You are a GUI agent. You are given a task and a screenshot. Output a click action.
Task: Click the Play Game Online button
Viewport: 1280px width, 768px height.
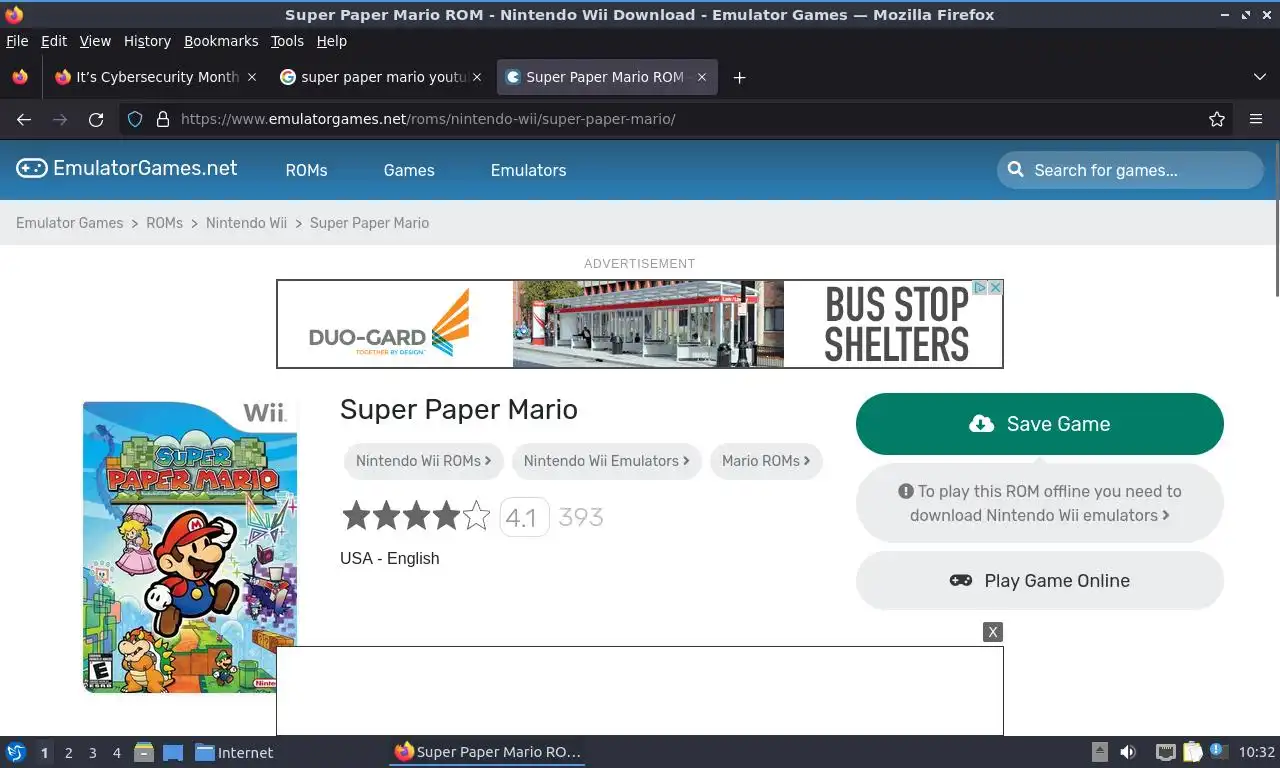tap(1040, 581)
